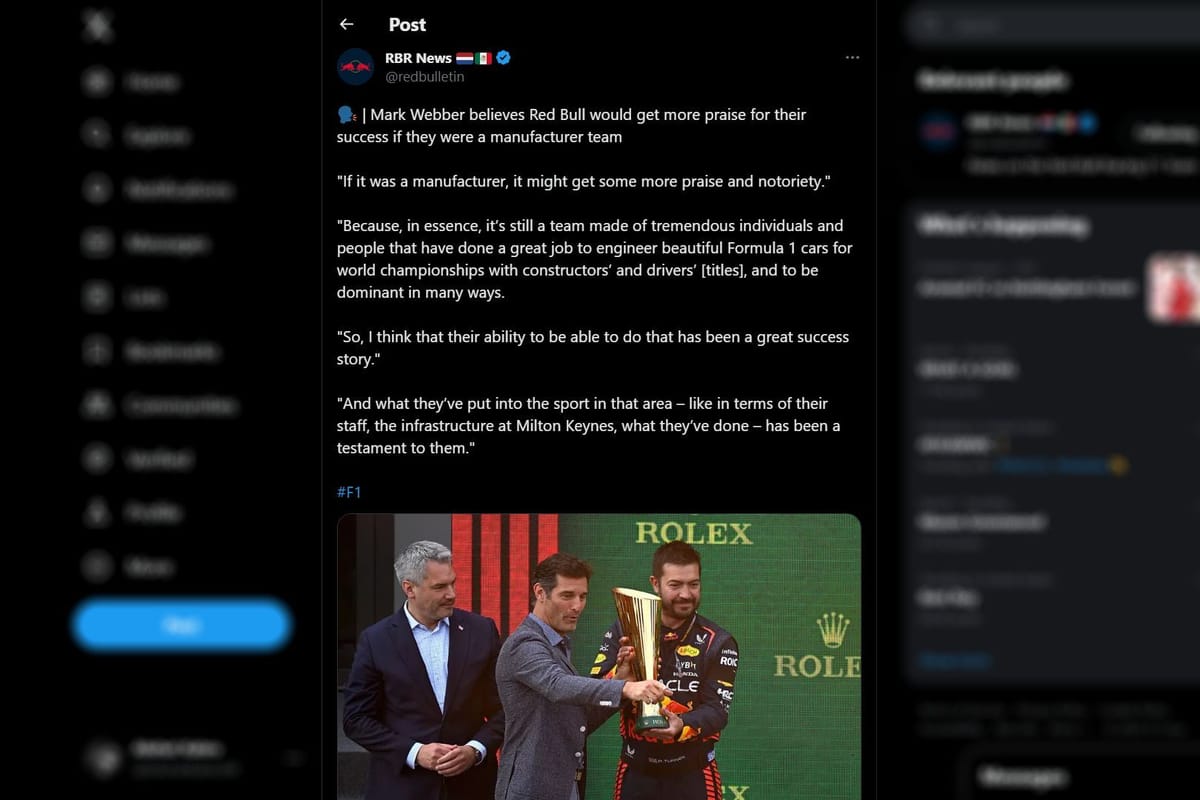Click the blue verified badge next to RBR News
The height and width of the screenshot is (800, 1200).
[x=503, y=58]
